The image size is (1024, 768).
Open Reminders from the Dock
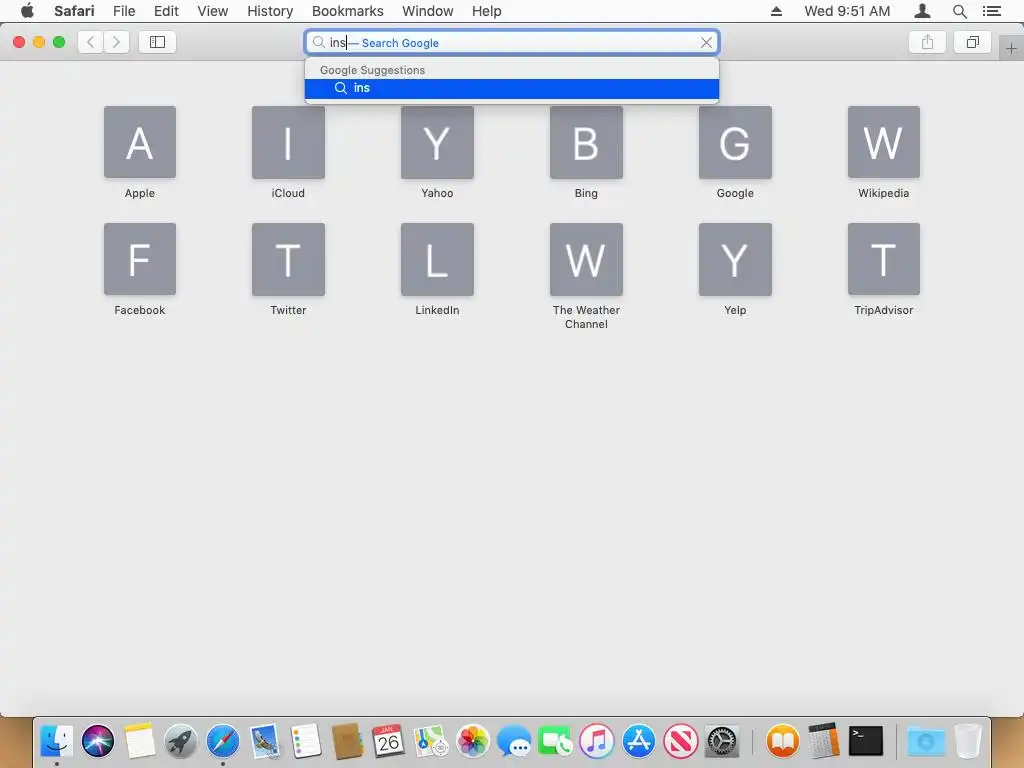tap(306, 741)
